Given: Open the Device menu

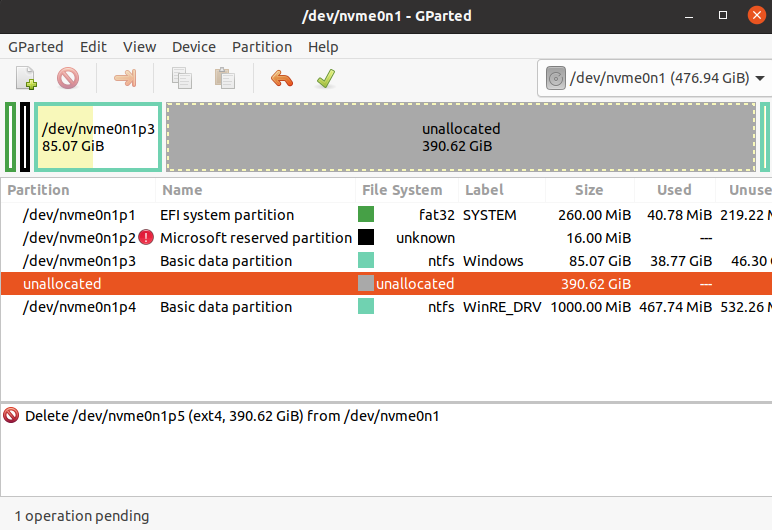Looking at the screenshot, I should pos(194,47).
